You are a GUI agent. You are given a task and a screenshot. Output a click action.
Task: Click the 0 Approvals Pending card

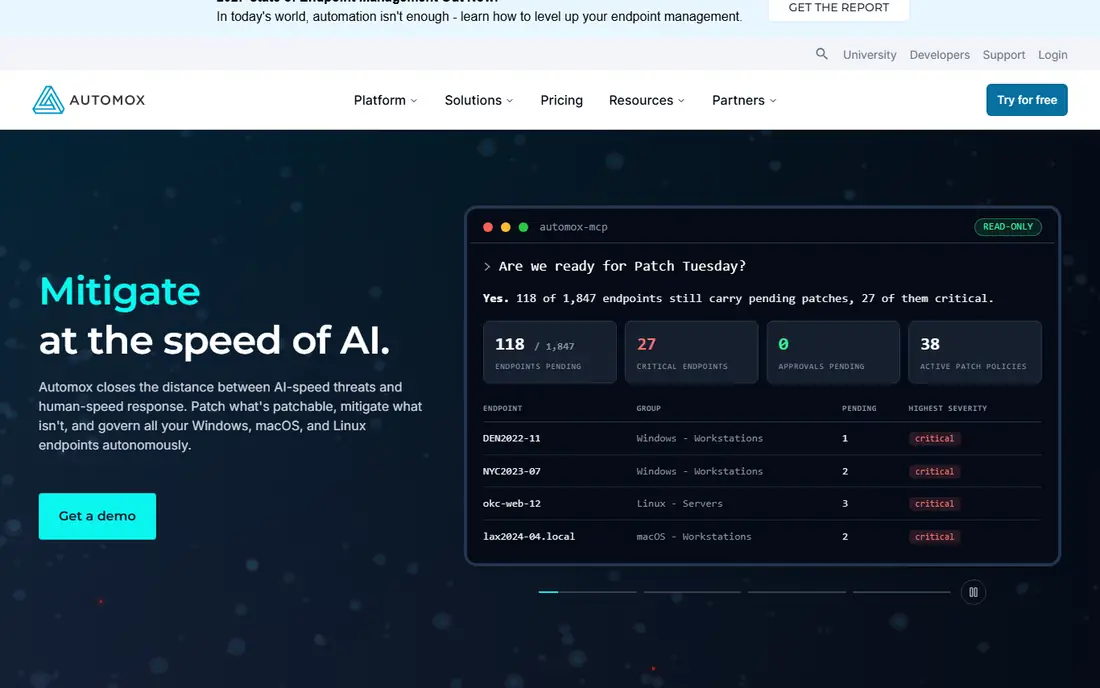point(833,352)
